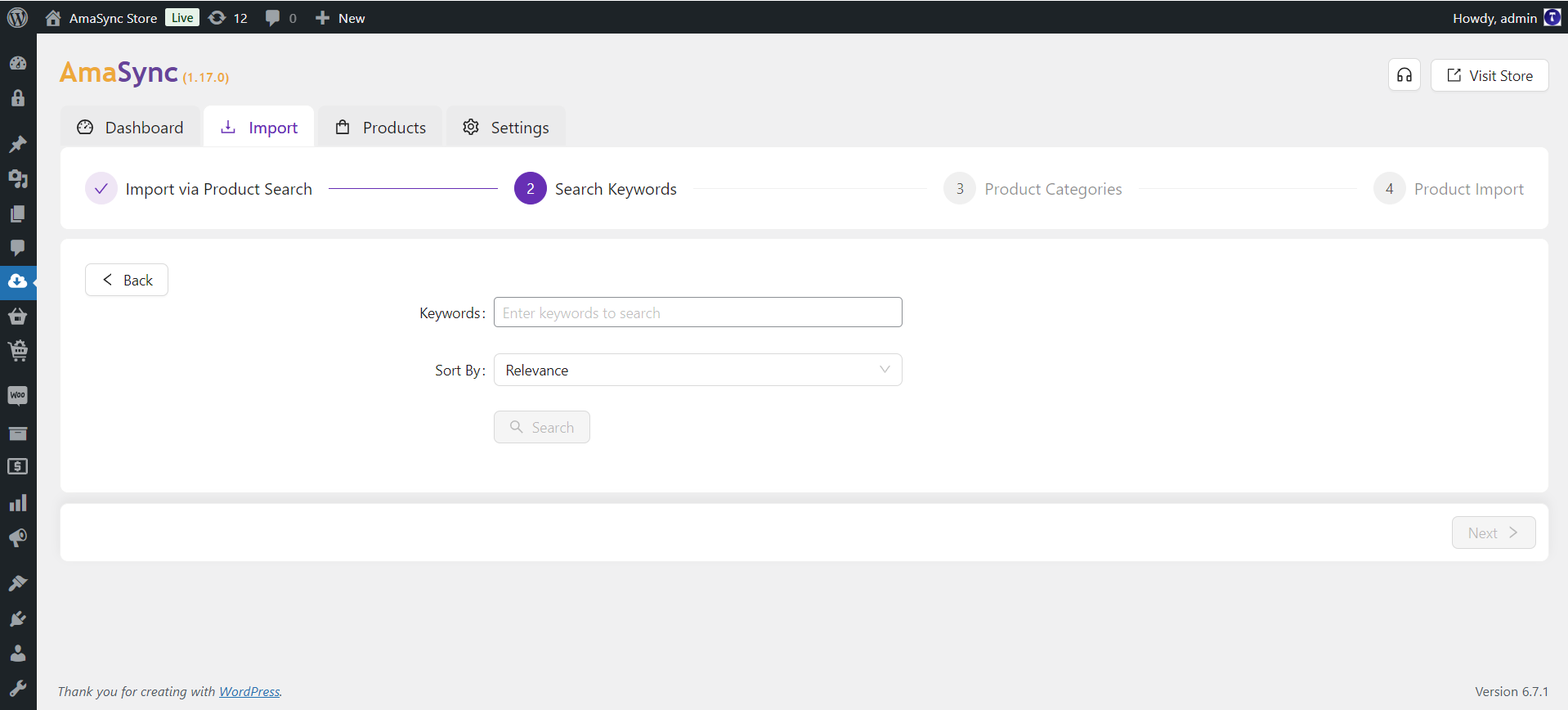Open Media icon in sidebar
The image size is (1568, 710).
18,178
